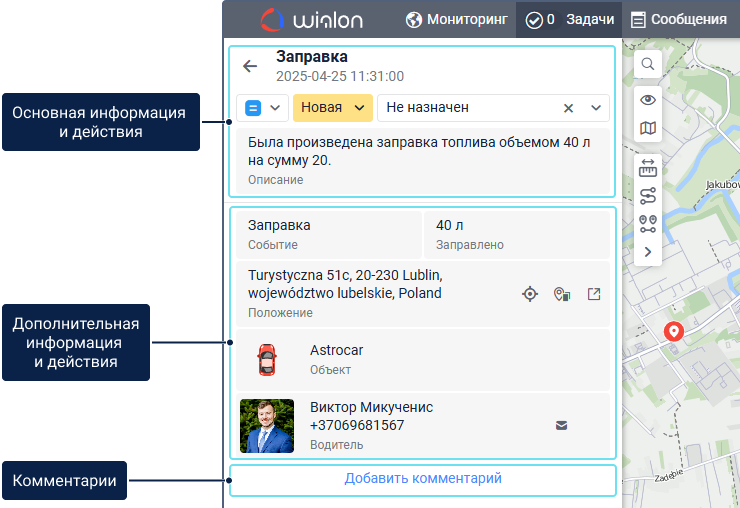The image size is (740, 508).
Task: Select the nearest units tool icon
Action: coord(648,224)
